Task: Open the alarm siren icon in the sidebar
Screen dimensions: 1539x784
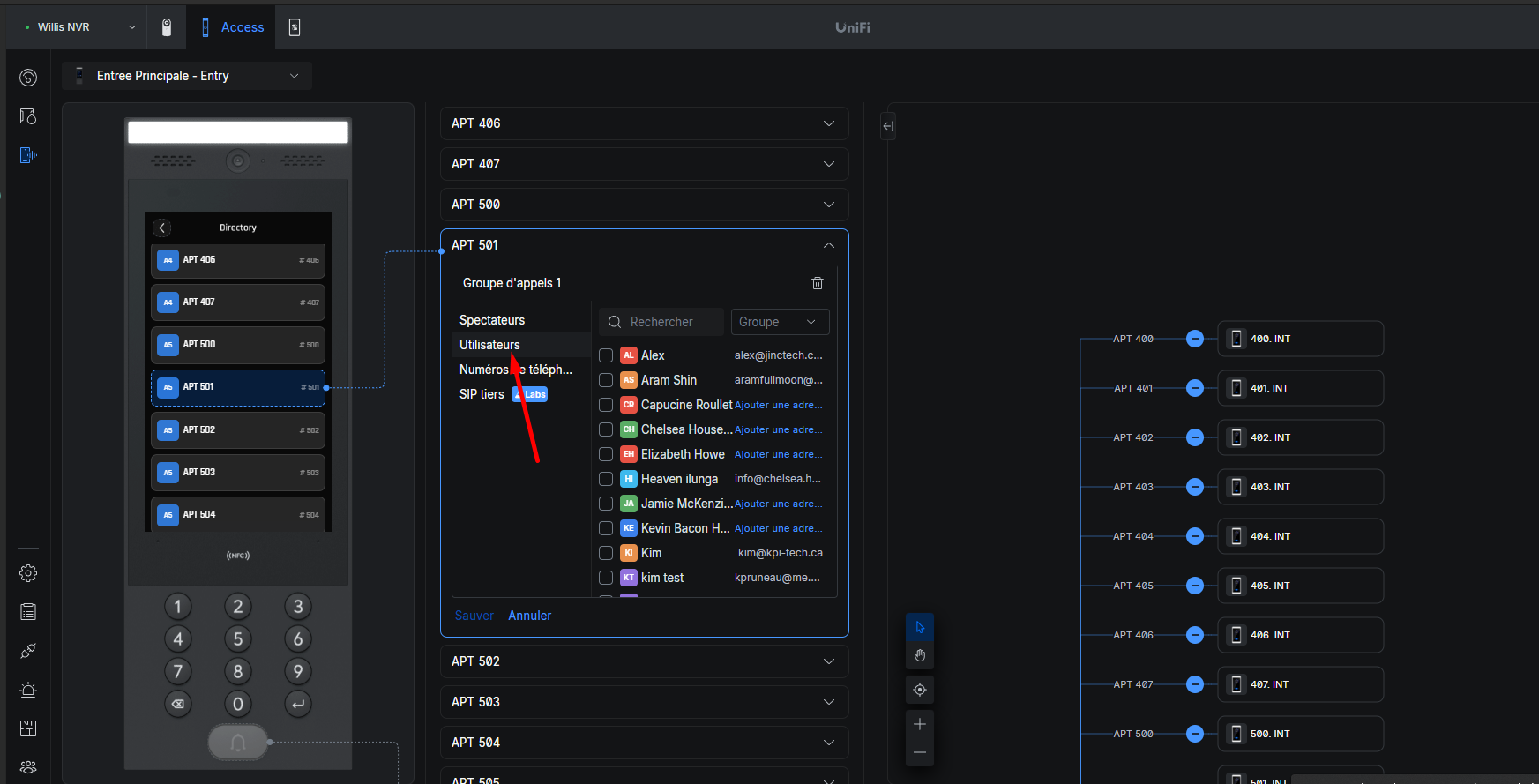Action: (x=28, y=690)
